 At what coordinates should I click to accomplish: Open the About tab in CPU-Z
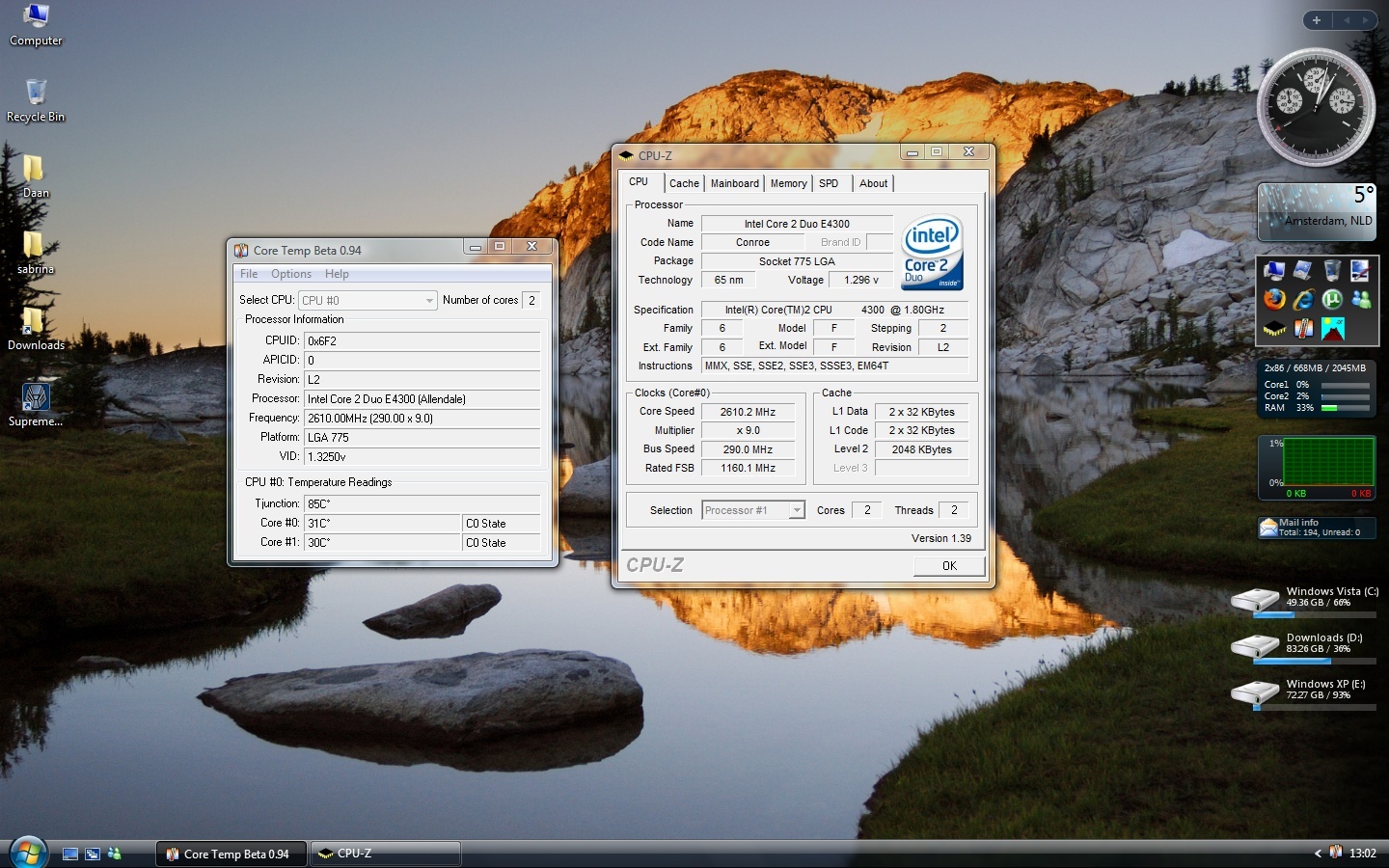[x=874, y=183]
